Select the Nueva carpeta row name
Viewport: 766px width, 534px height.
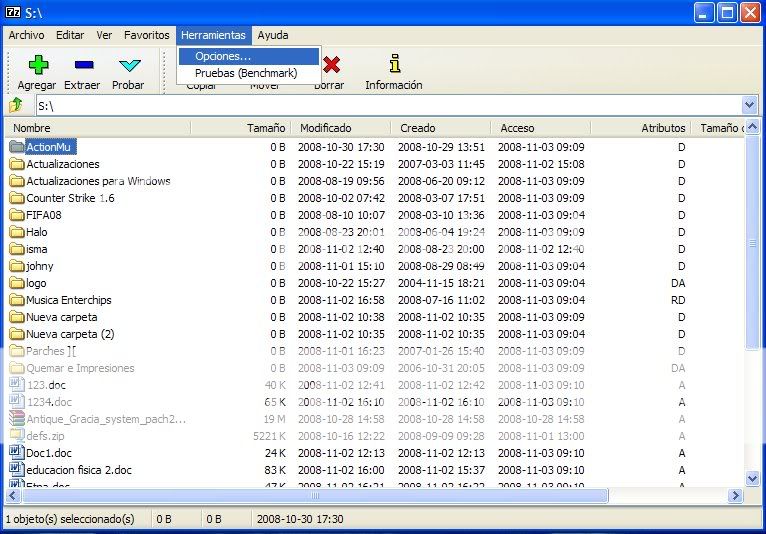pos(62,317)
